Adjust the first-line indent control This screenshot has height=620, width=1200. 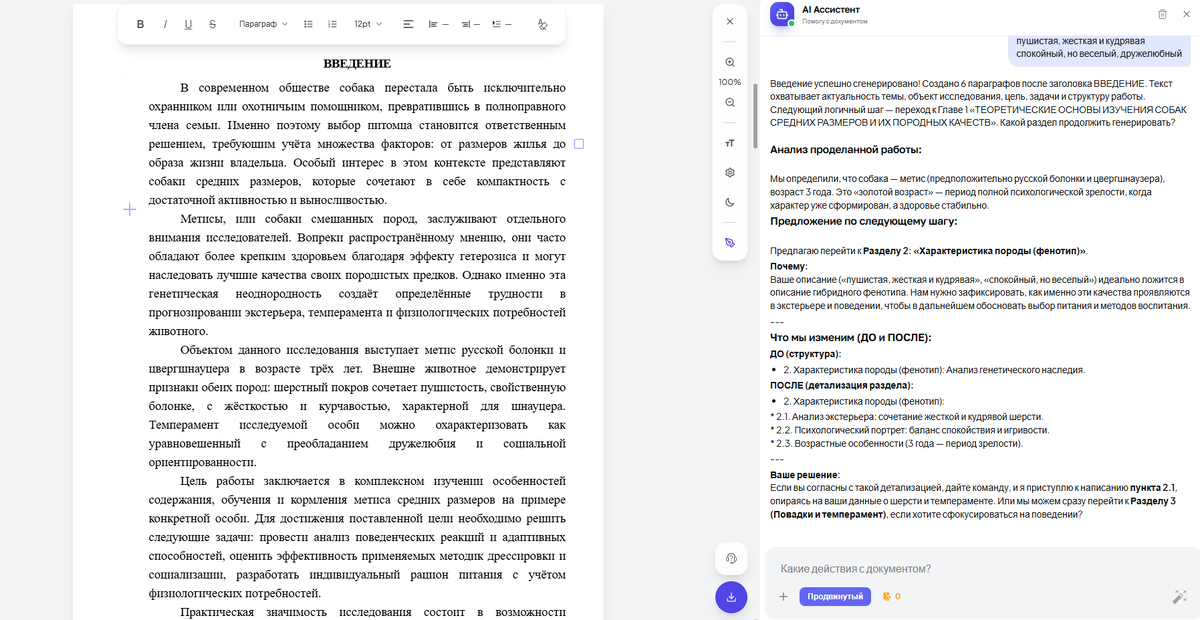[x=502, y=24]
